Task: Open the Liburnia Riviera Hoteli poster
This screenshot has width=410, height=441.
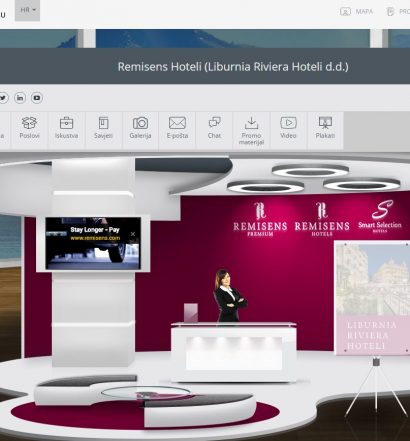Action: click(x=372, y=298)
